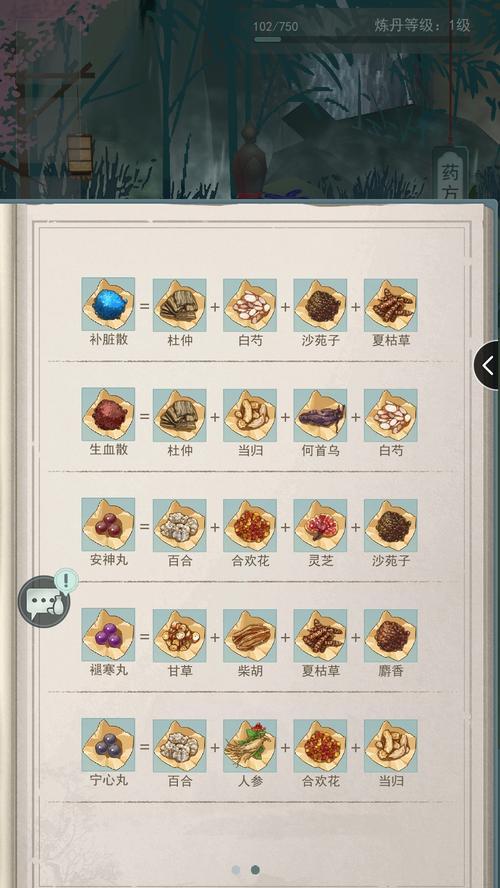Click the 102/750 experience progress bar
Viewport: 500px width, 888px height.
coord(362,40)
